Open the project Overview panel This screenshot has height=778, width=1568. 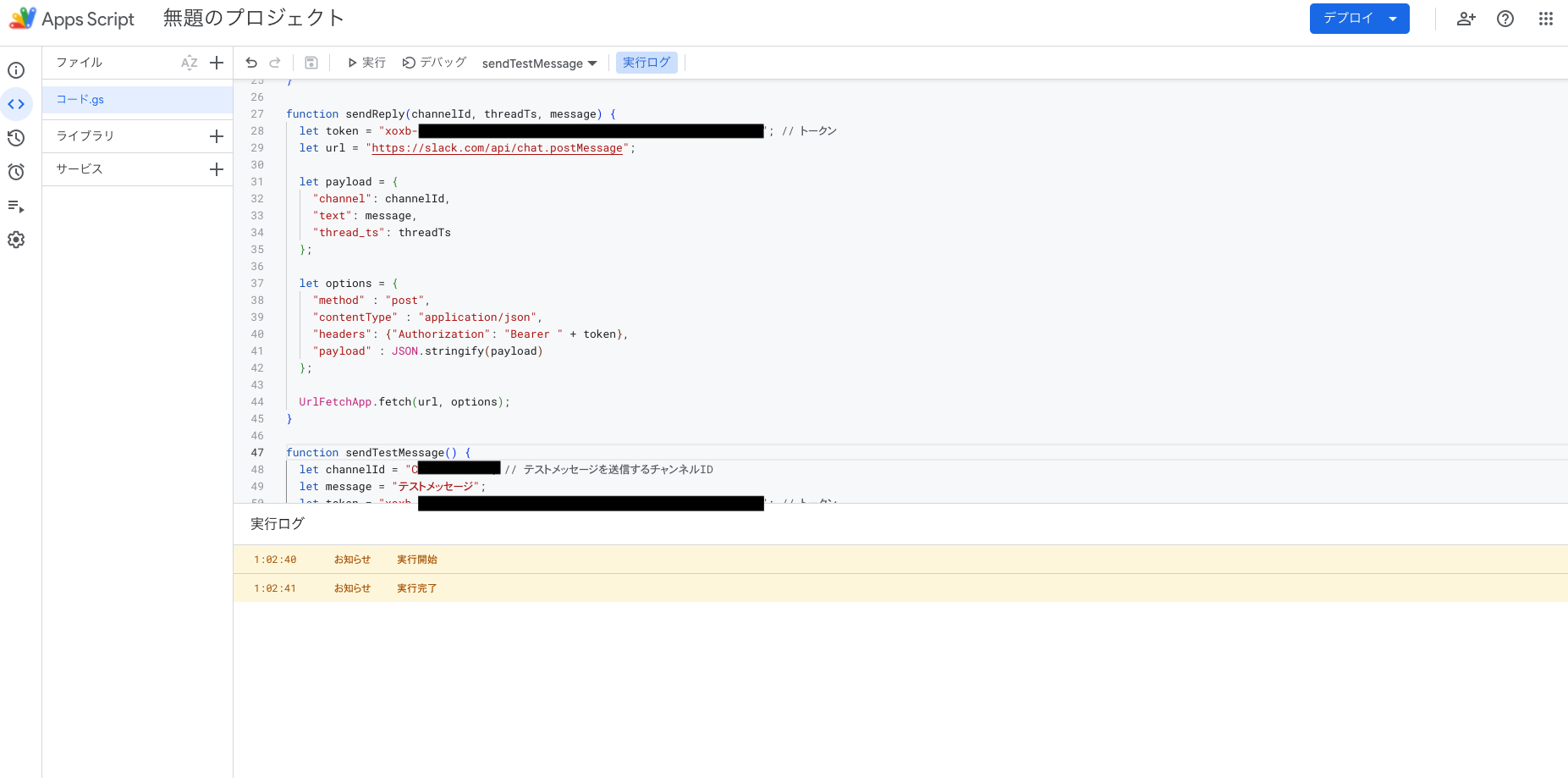[x=16, y=70]
